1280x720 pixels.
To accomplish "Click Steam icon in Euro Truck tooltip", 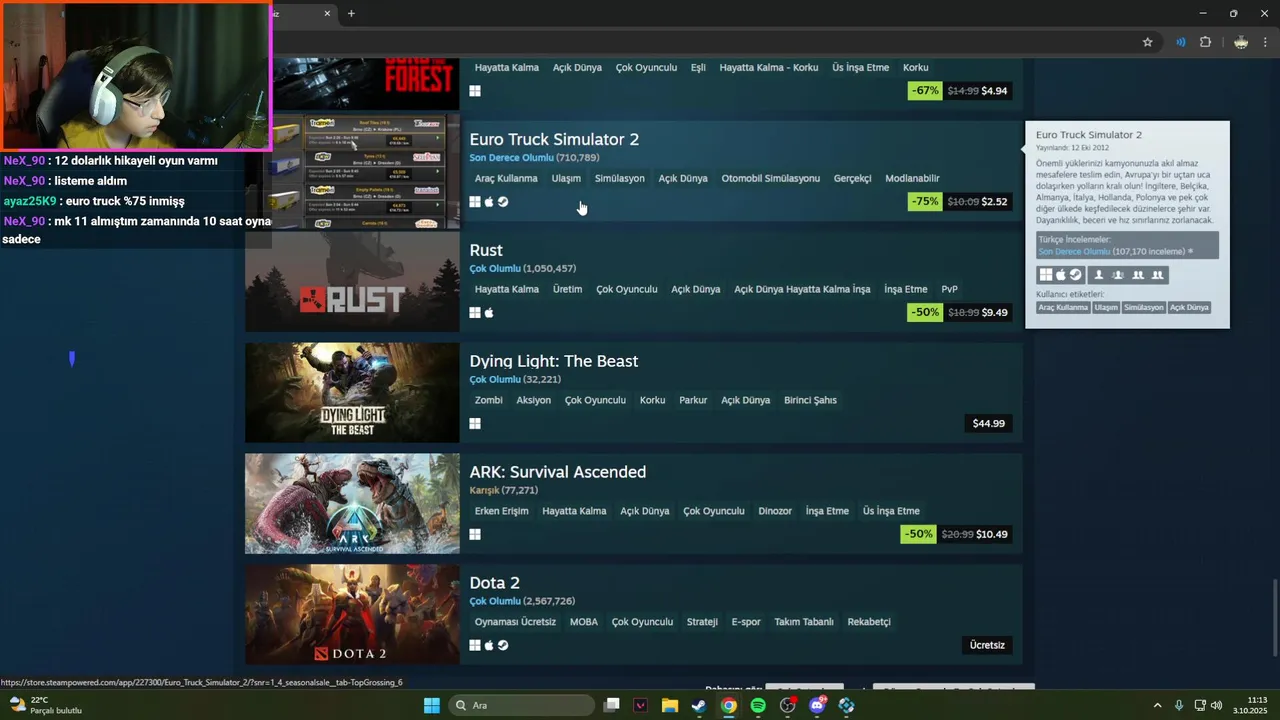I will pos(1076,275).
